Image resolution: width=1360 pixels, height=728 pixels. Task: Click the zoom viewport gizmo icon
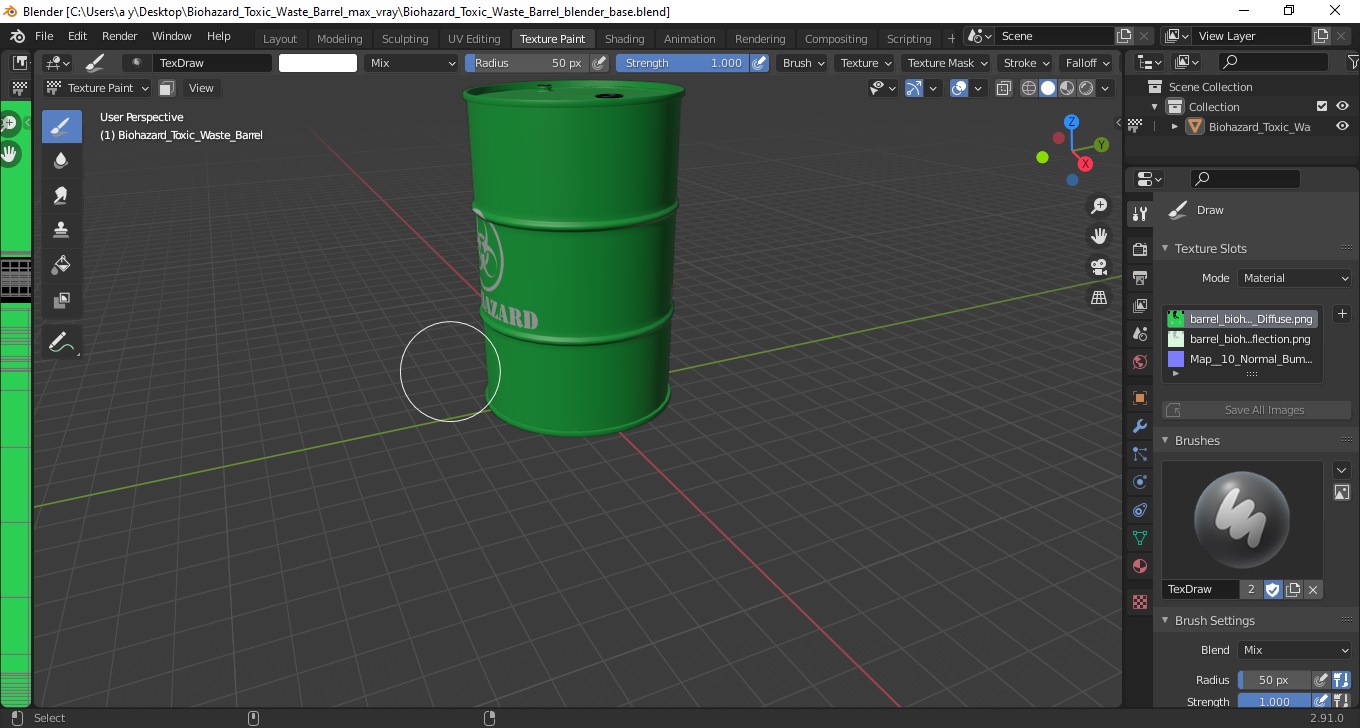pos(1099,206)
